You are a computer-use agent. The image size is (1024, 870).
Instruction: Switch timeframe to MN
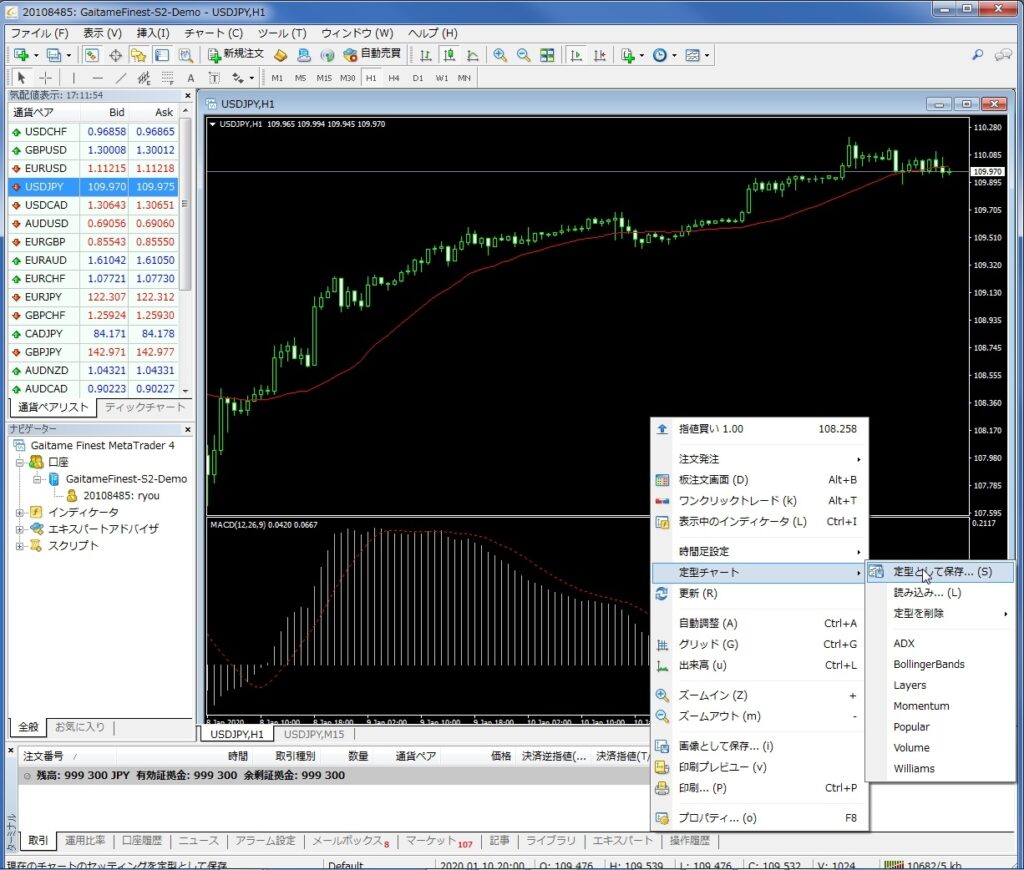464,78
